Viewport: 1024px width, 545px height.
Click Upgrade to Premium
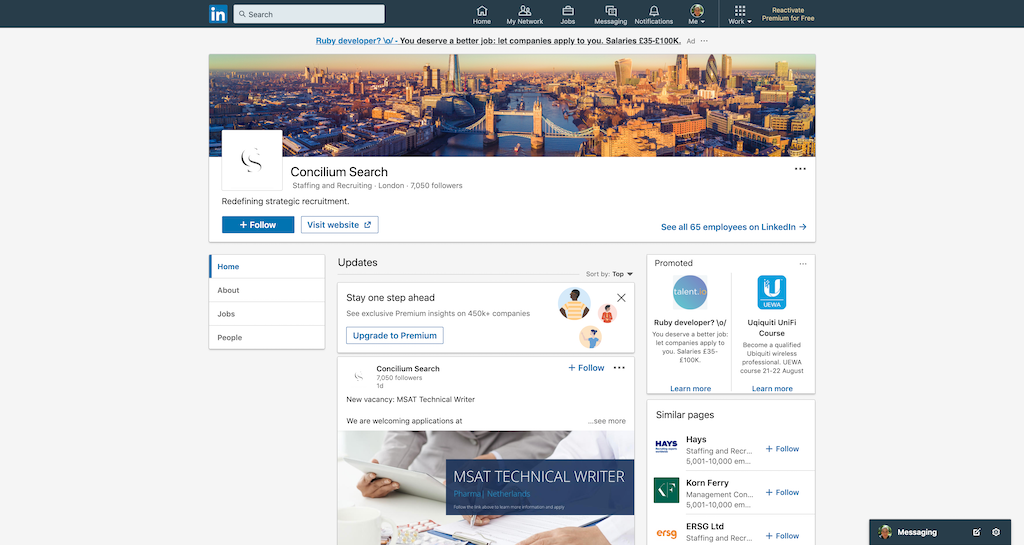pos(394,335)
